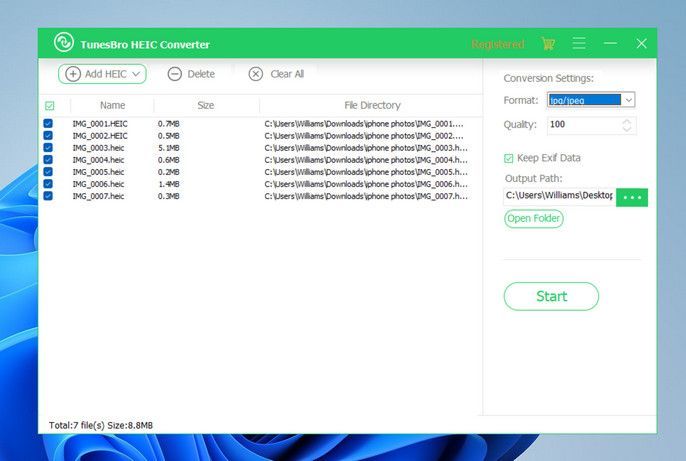Click the Quality value field showing 100
The image size is (686, 461).
pos(584,125)
